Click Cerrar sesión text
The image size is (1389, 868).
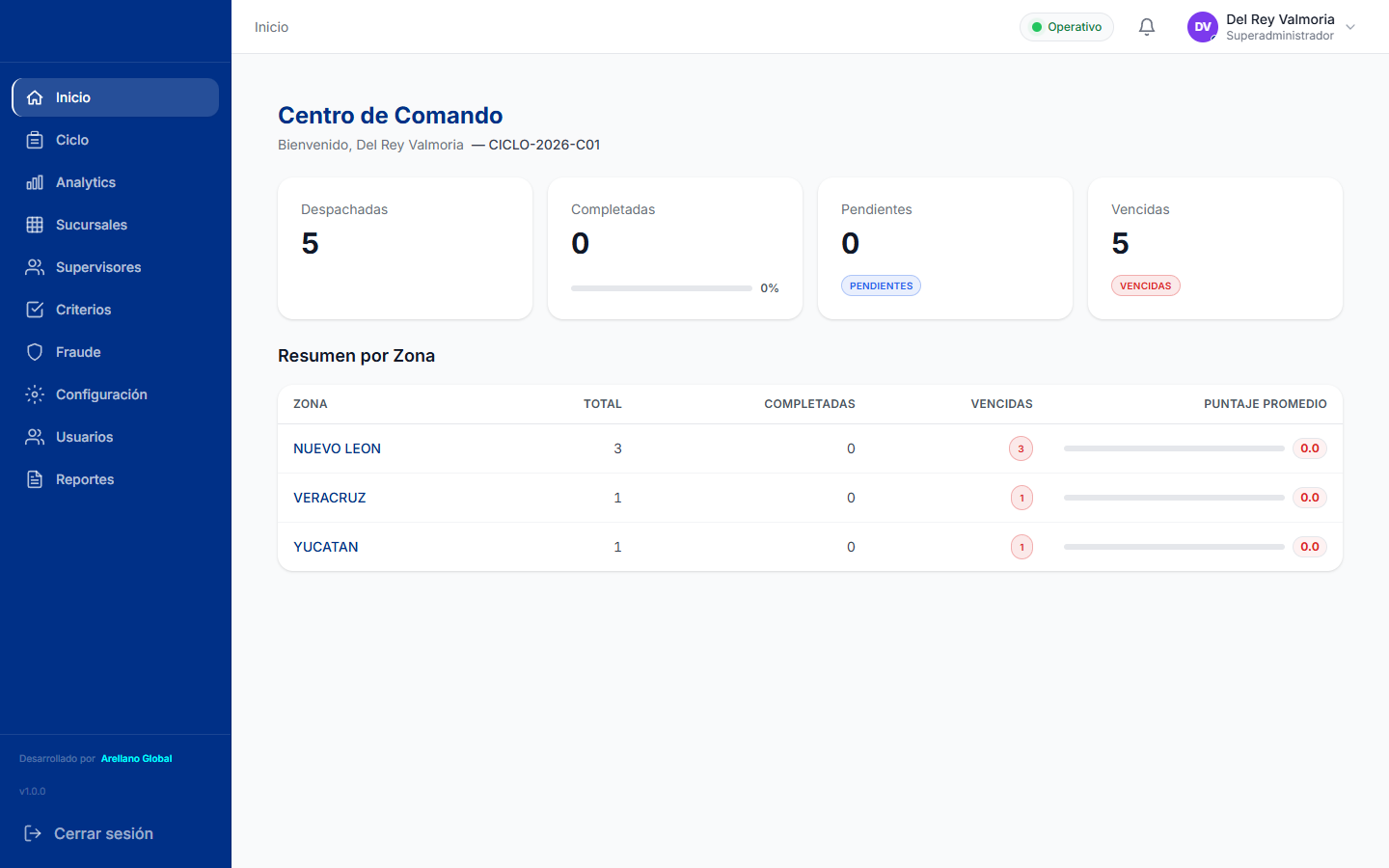tap(103, 833)
